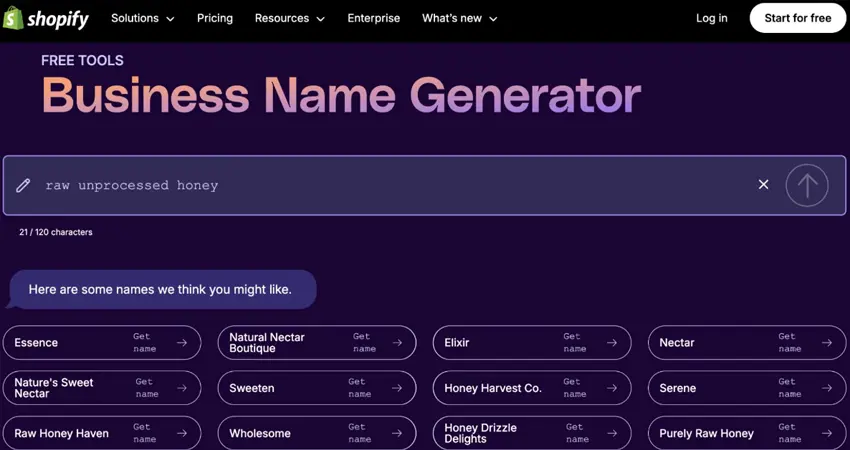
Task: Submit with the up-arrow circle button
Action: 807,185
